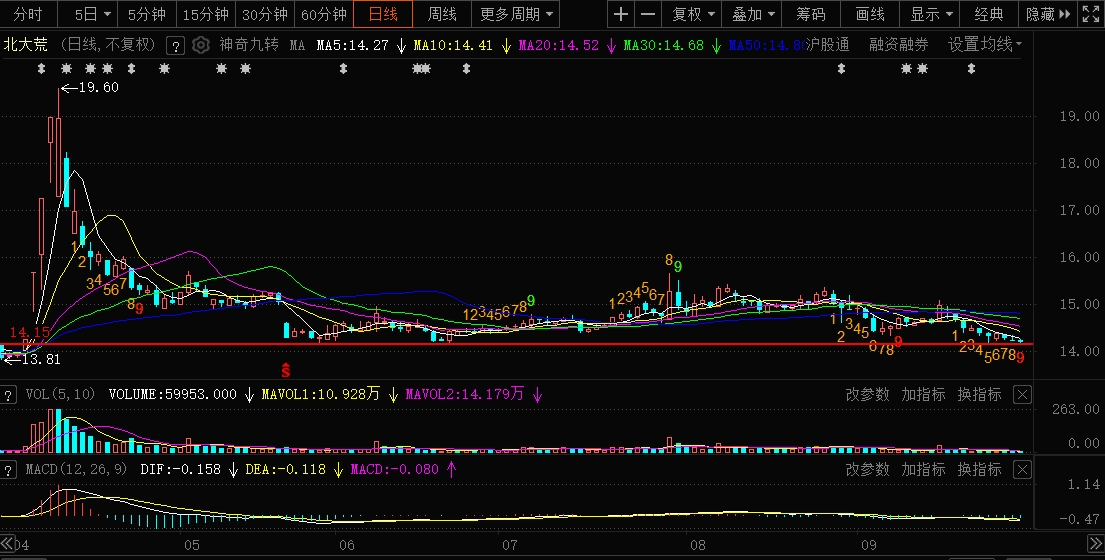1105x560 pixels.
Task: Toggle fullscreen chart icon
Action: pyautogui.click(x=1090, y=14)
